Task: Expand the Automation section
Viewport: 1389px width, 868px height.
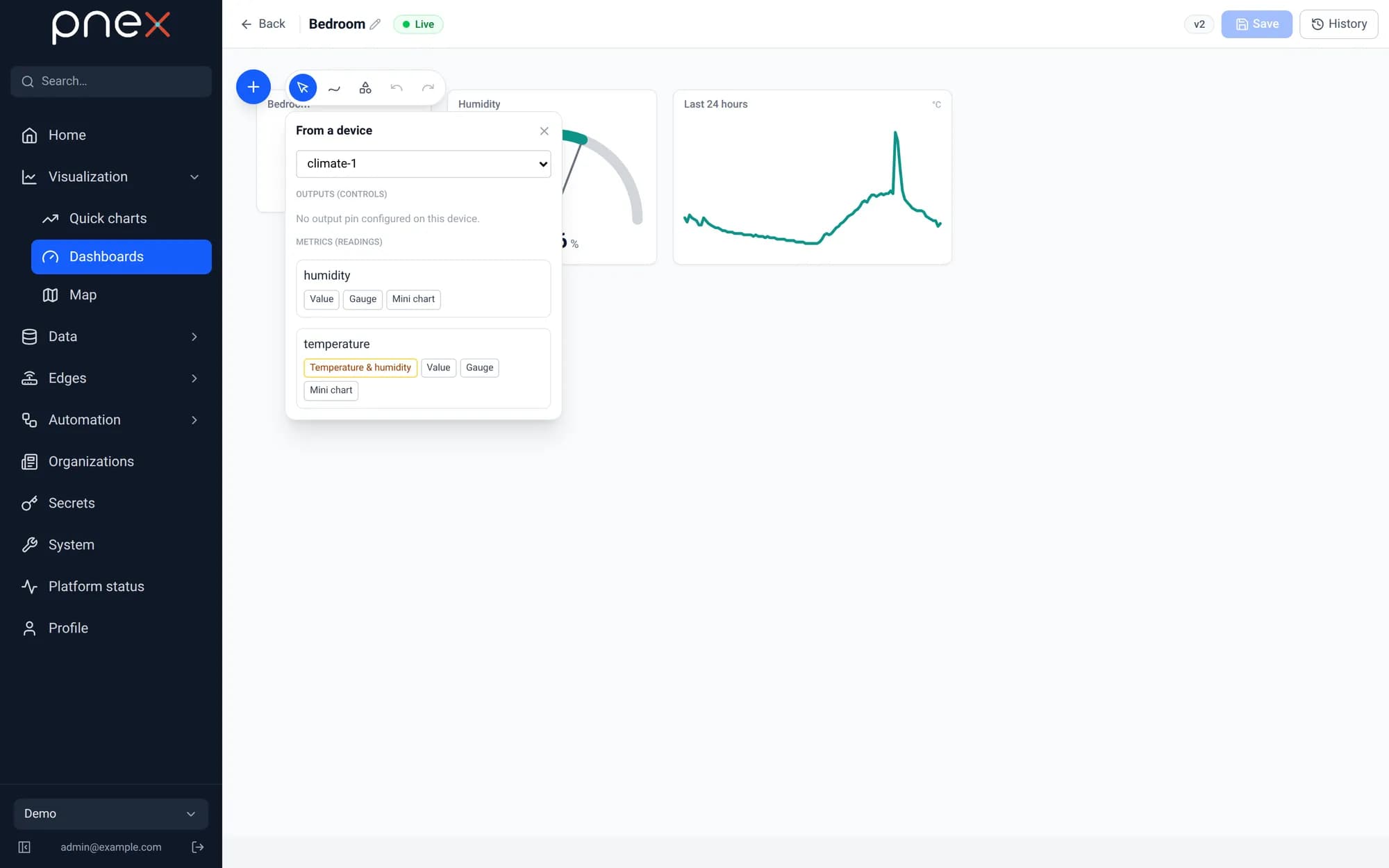Action: pyautogui.click(x=111, y=420)
